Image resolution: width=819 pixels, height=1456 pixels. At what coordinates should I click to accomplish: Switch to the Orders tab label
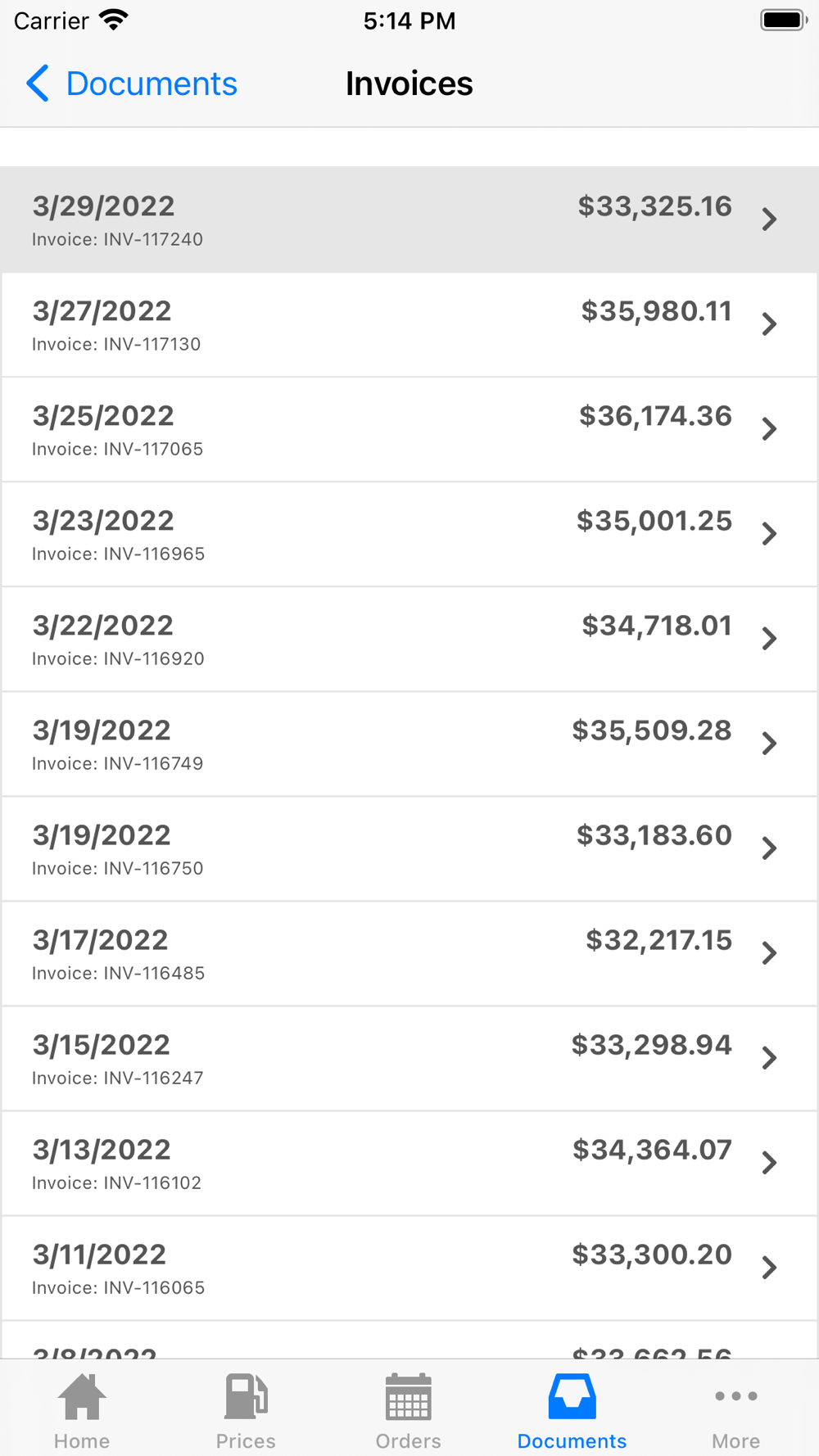pyautogui.click(x=408, y=1440)
